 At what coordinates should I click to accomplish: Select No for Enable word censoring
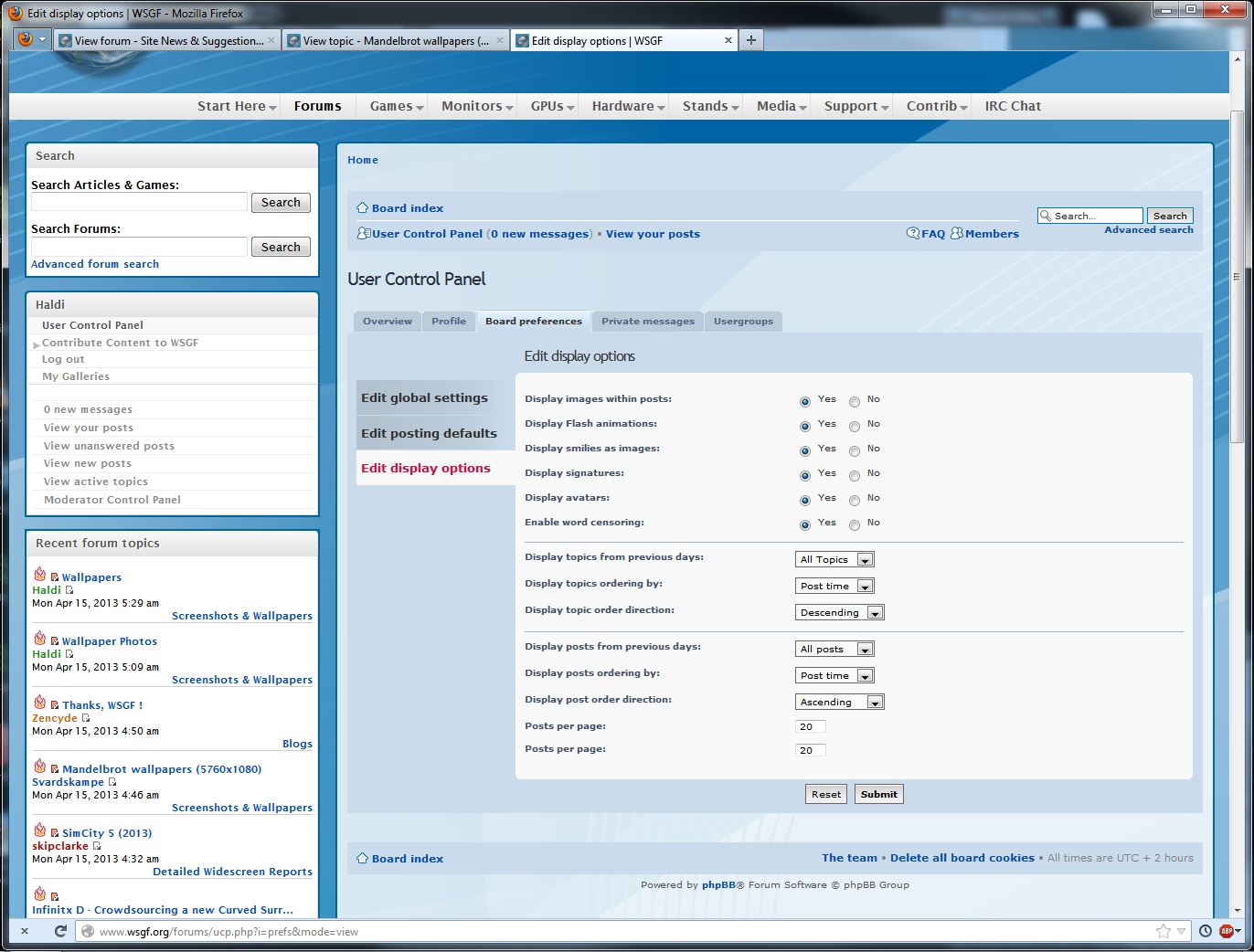tap(855, 525)
